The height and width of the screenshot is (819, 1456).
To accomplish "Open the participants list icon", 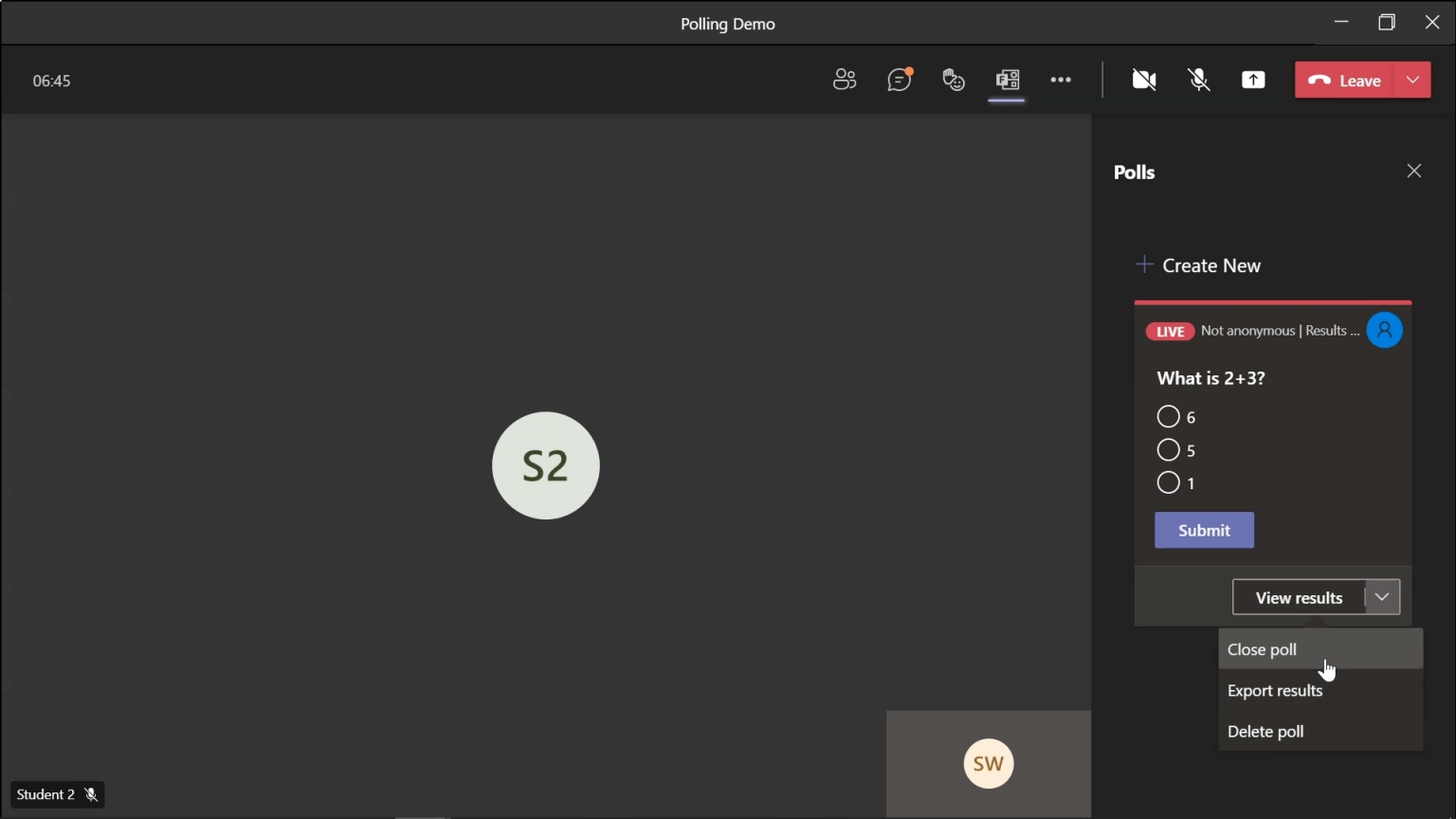I will pos(844,81).
